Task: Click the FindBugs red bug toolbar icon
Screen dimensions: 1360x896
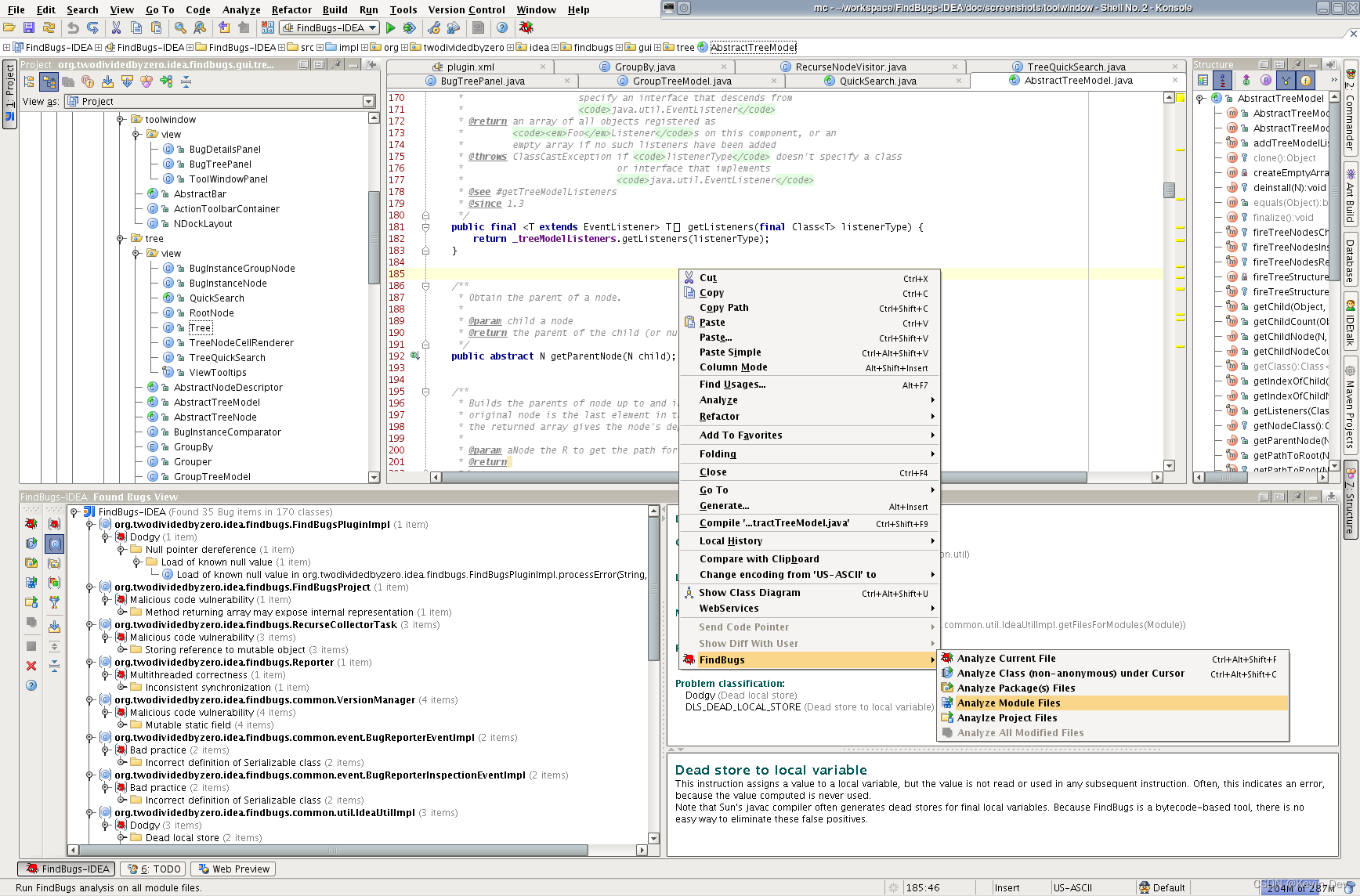Action: tap(526, 28)
